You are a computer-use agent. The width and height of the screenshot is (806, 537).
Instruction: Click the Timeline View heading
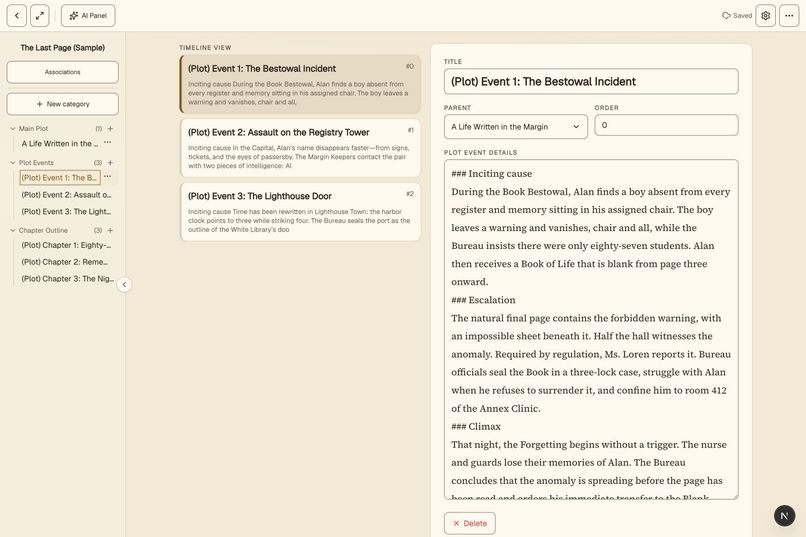pyautogui.click(x=205, y=47)
